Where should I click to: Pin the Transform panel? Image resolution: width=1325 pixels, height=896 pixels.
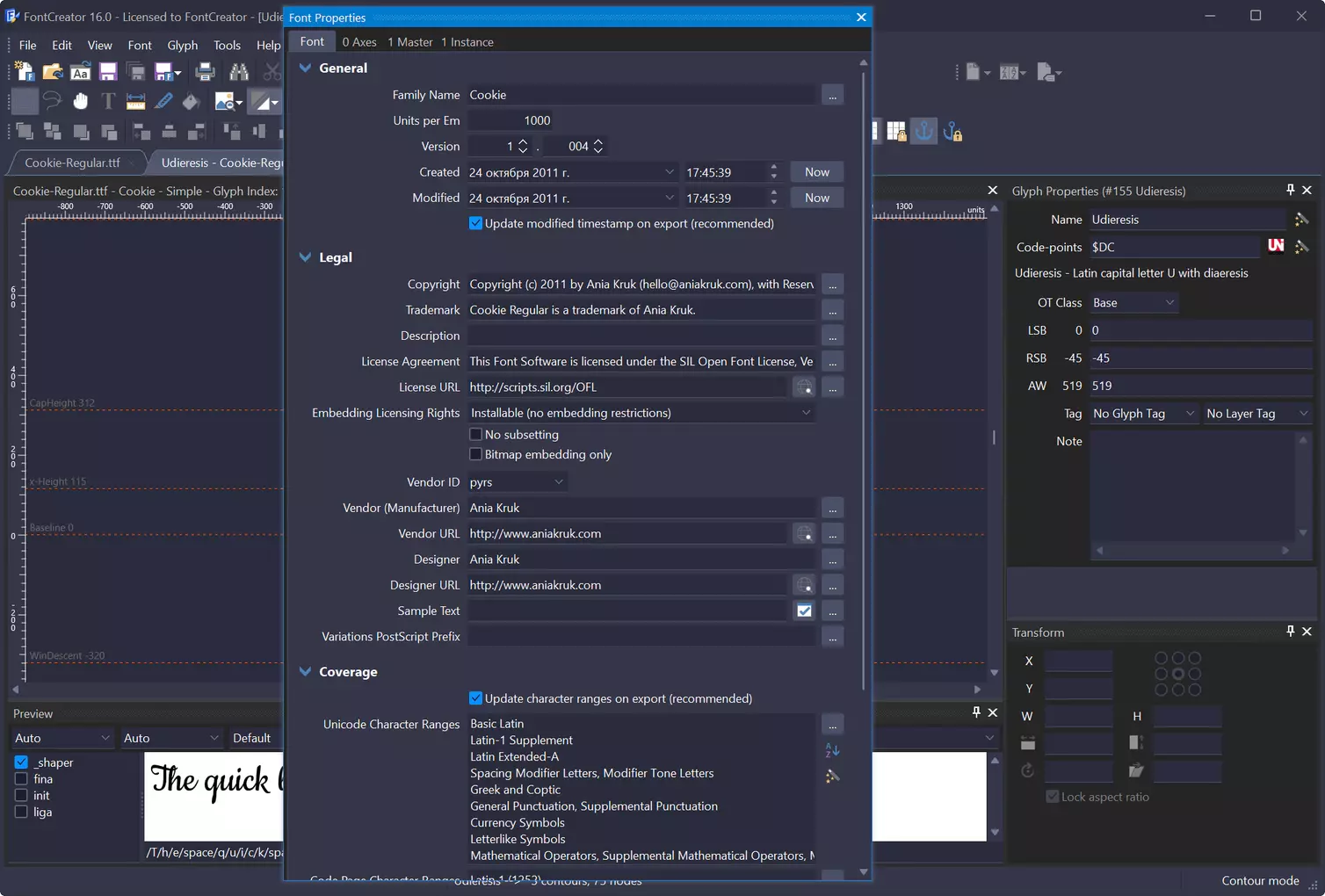click(x=1290, y=632)
